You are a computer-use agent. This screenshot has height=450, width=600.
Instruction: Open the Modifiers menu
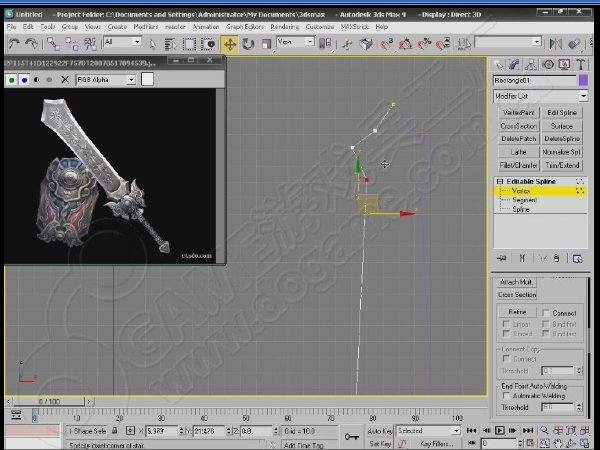point(145,27)
